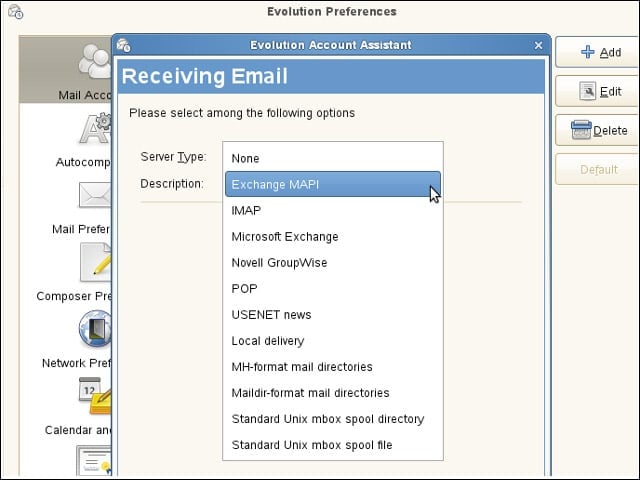Screen dimensions: 640x480
Task: Click the wrench icon on Edit
Action: pyautogui.click(x=588, y=91)
